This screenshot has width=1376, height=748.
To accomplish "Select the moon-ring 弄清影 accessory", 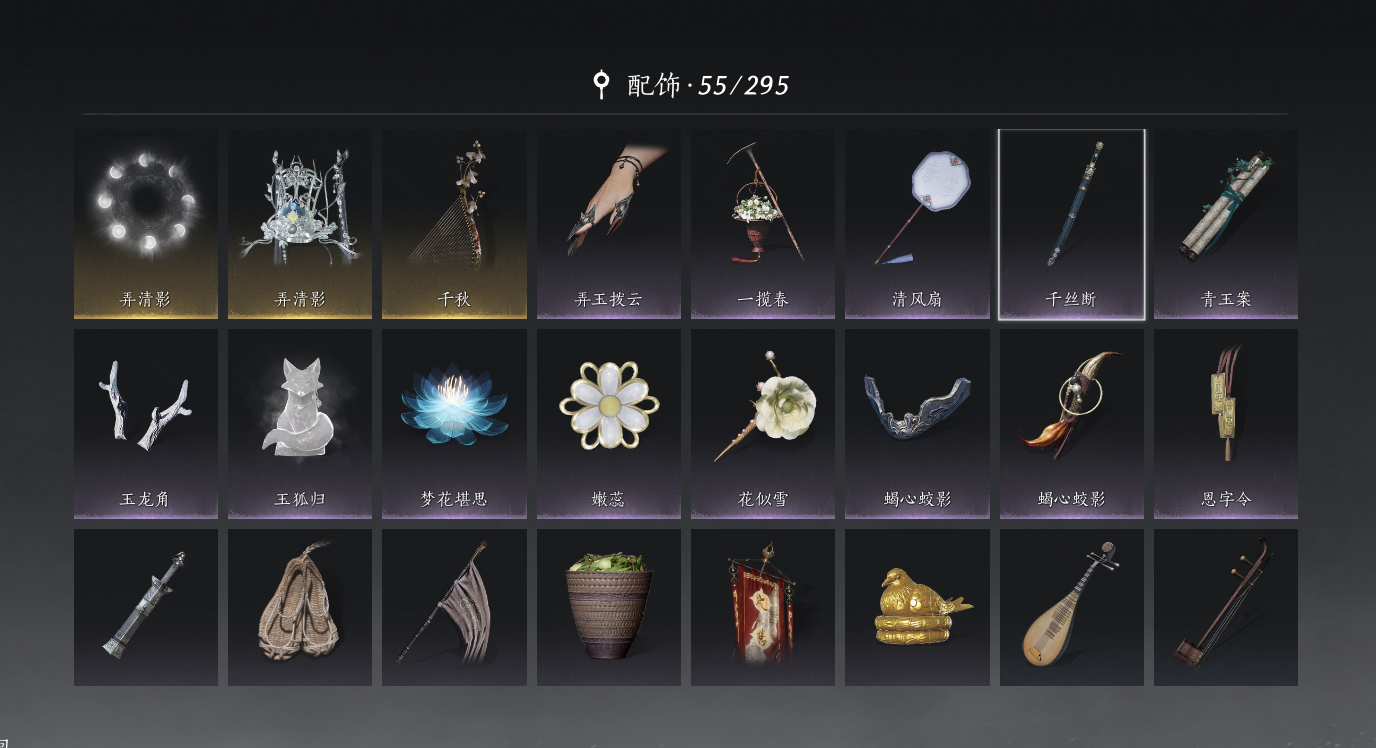I will [x=146, y=224].
